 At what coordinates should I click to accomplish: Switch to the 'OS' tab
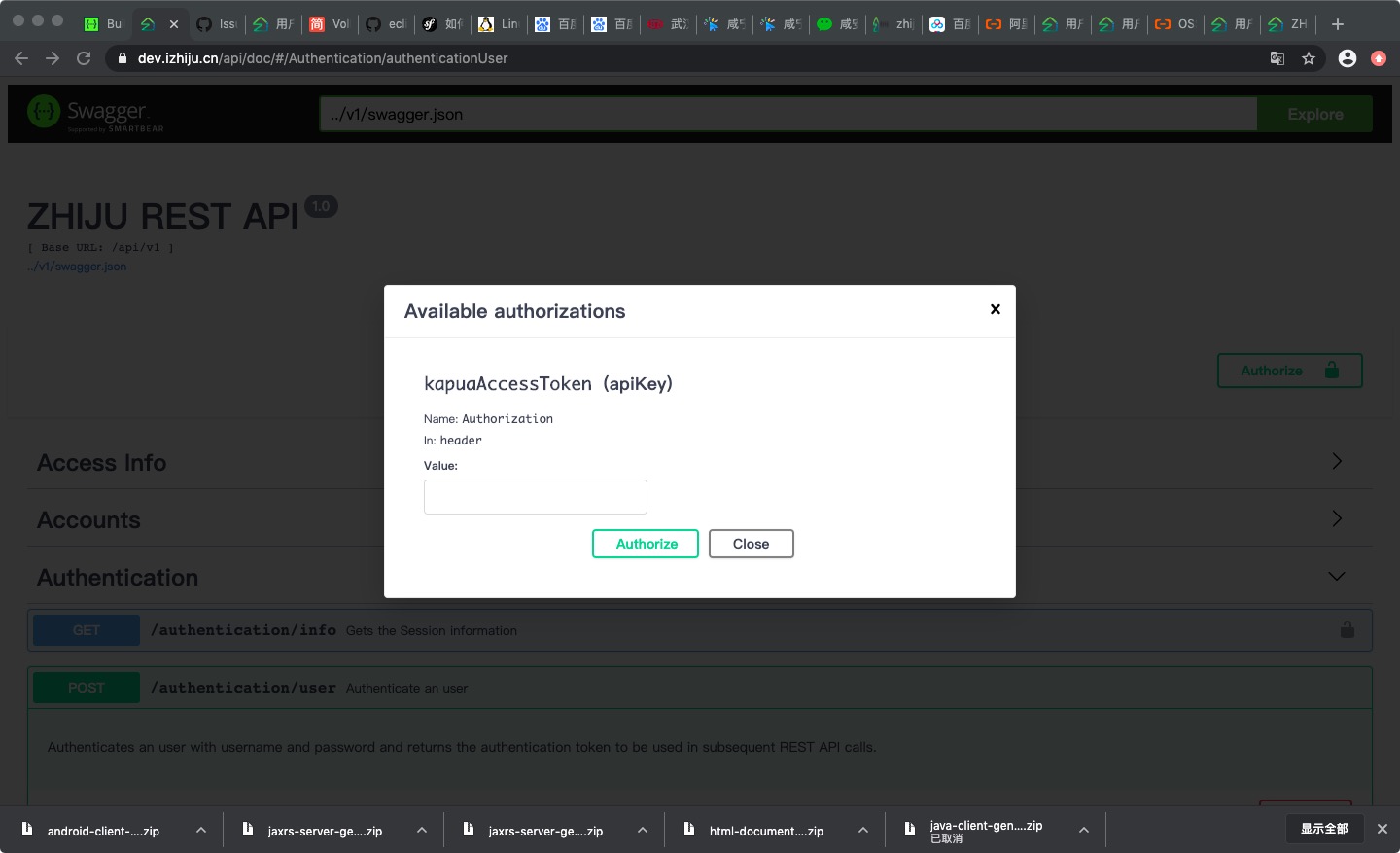1174,24
